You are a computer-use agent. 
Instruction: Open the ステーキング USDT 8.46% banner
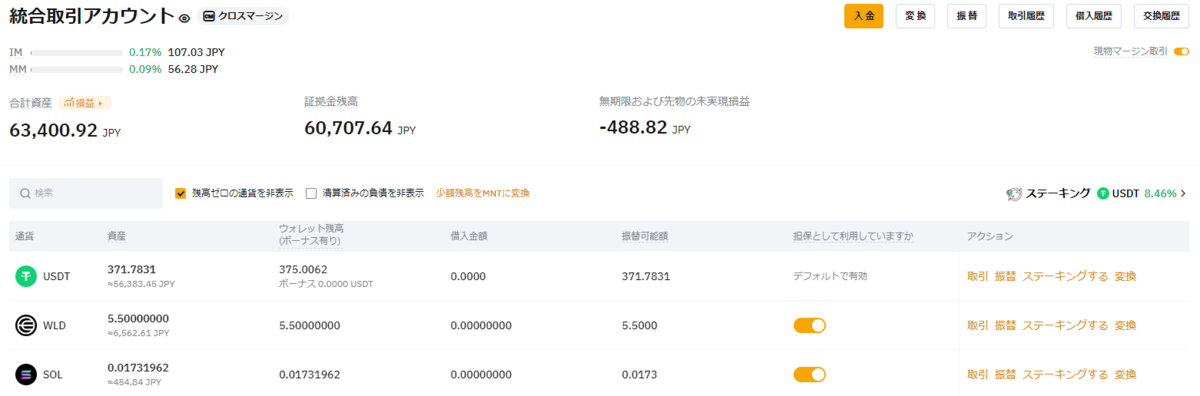click(1096, 193)
